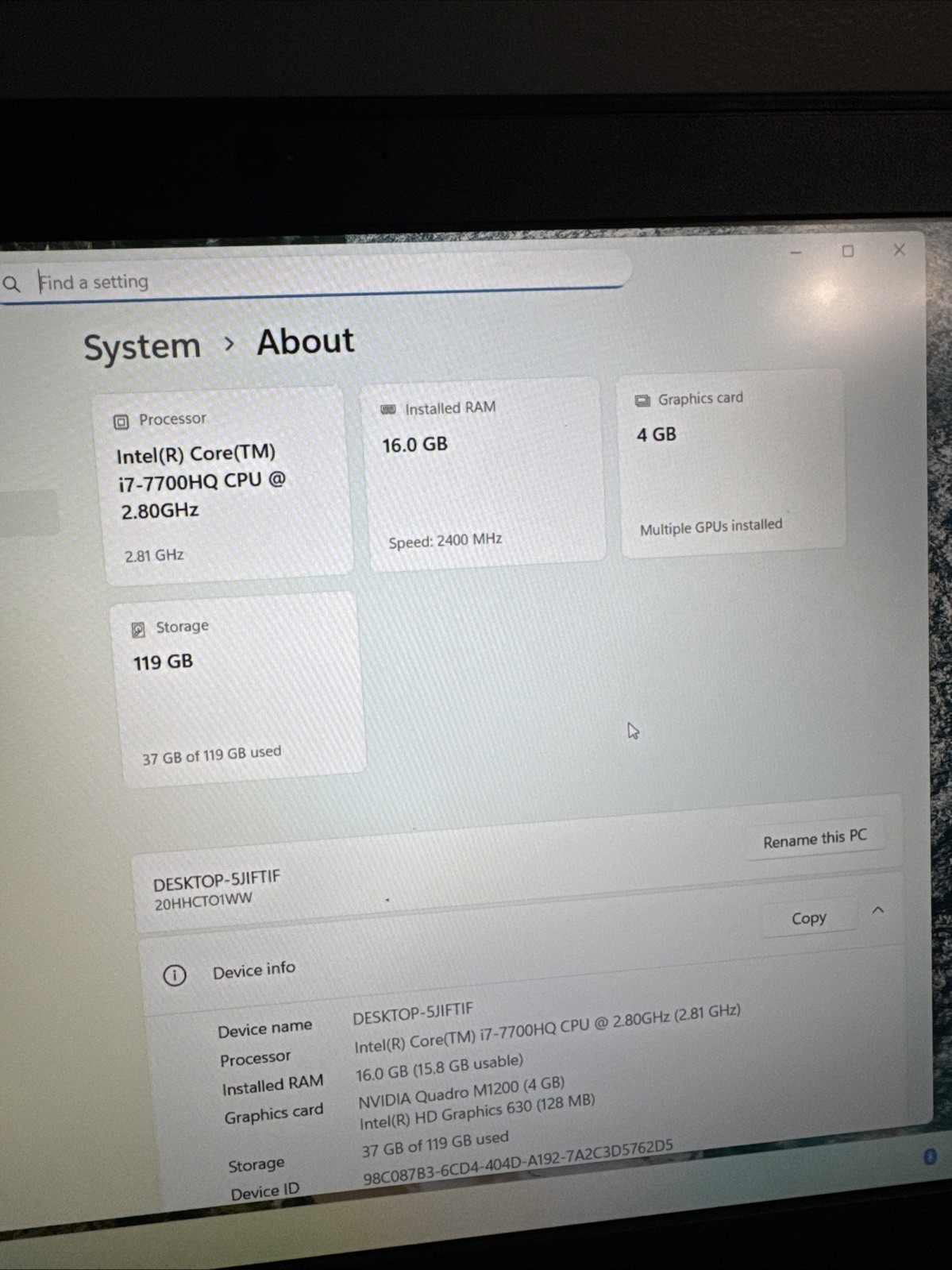Click the Storage row label in Device info
The width and height of the screenshot is (952, 1270).
(256, 1164)
